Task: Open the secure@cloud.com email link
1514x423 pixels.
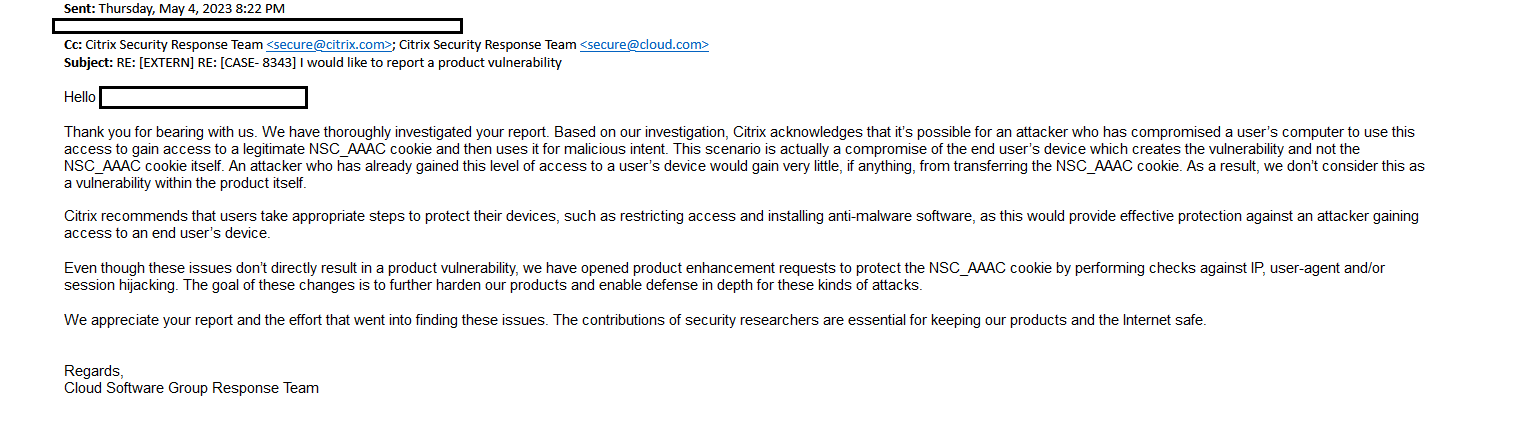Action: (x=644, y=45)
